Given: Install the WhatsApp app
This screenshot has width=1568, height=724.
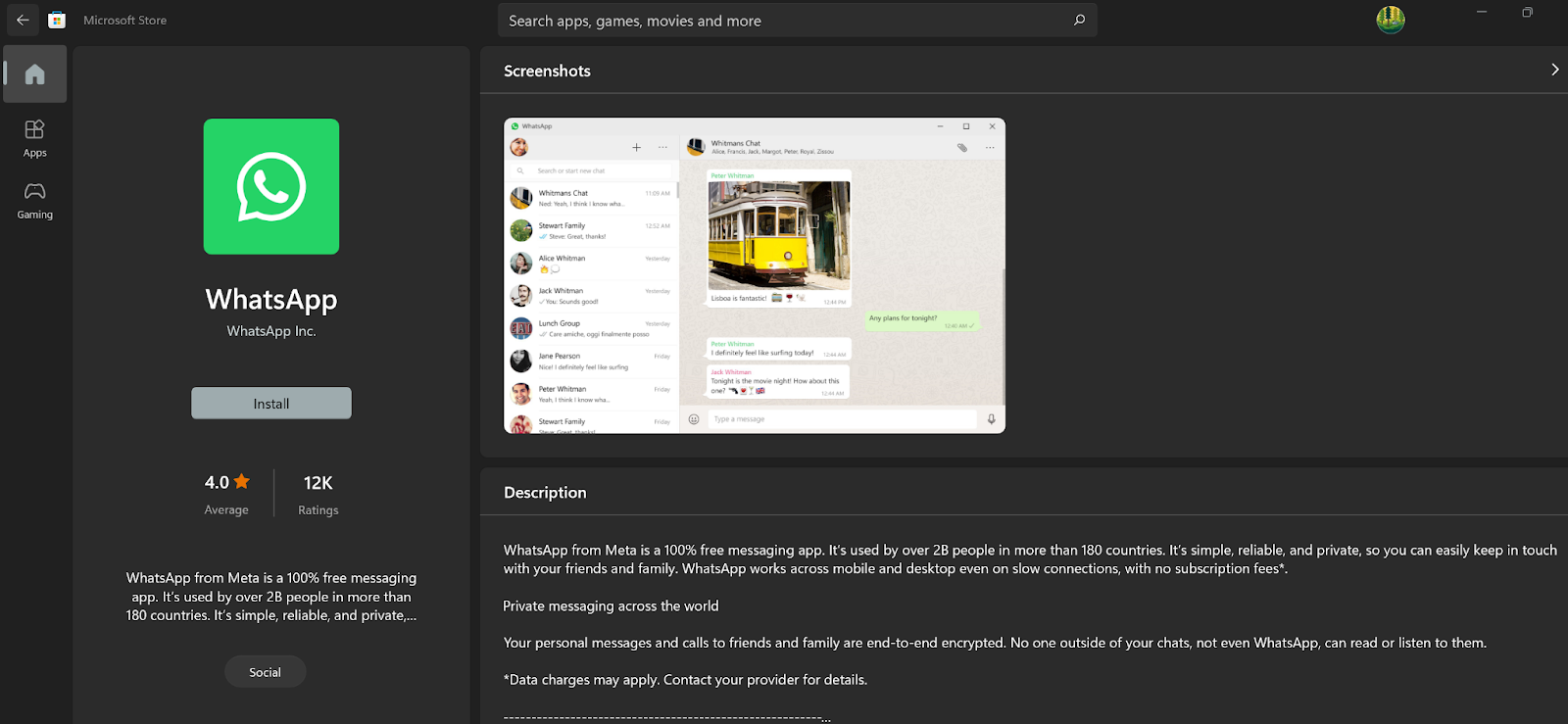Looking at the screenshot, I should (x=271, y=404).
